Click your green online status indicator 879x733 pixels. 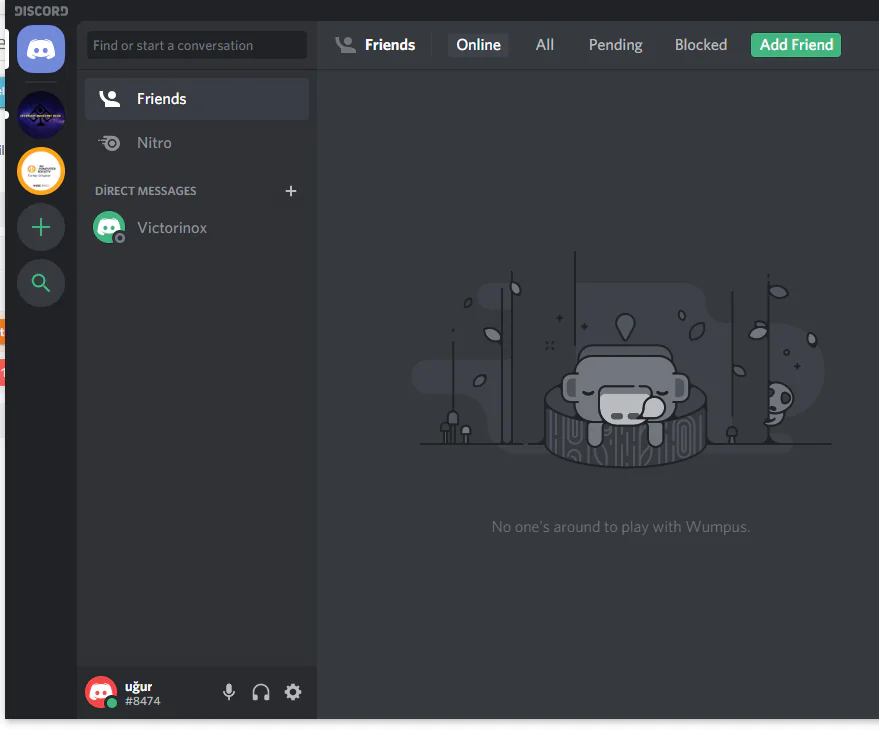coord(110,701)
